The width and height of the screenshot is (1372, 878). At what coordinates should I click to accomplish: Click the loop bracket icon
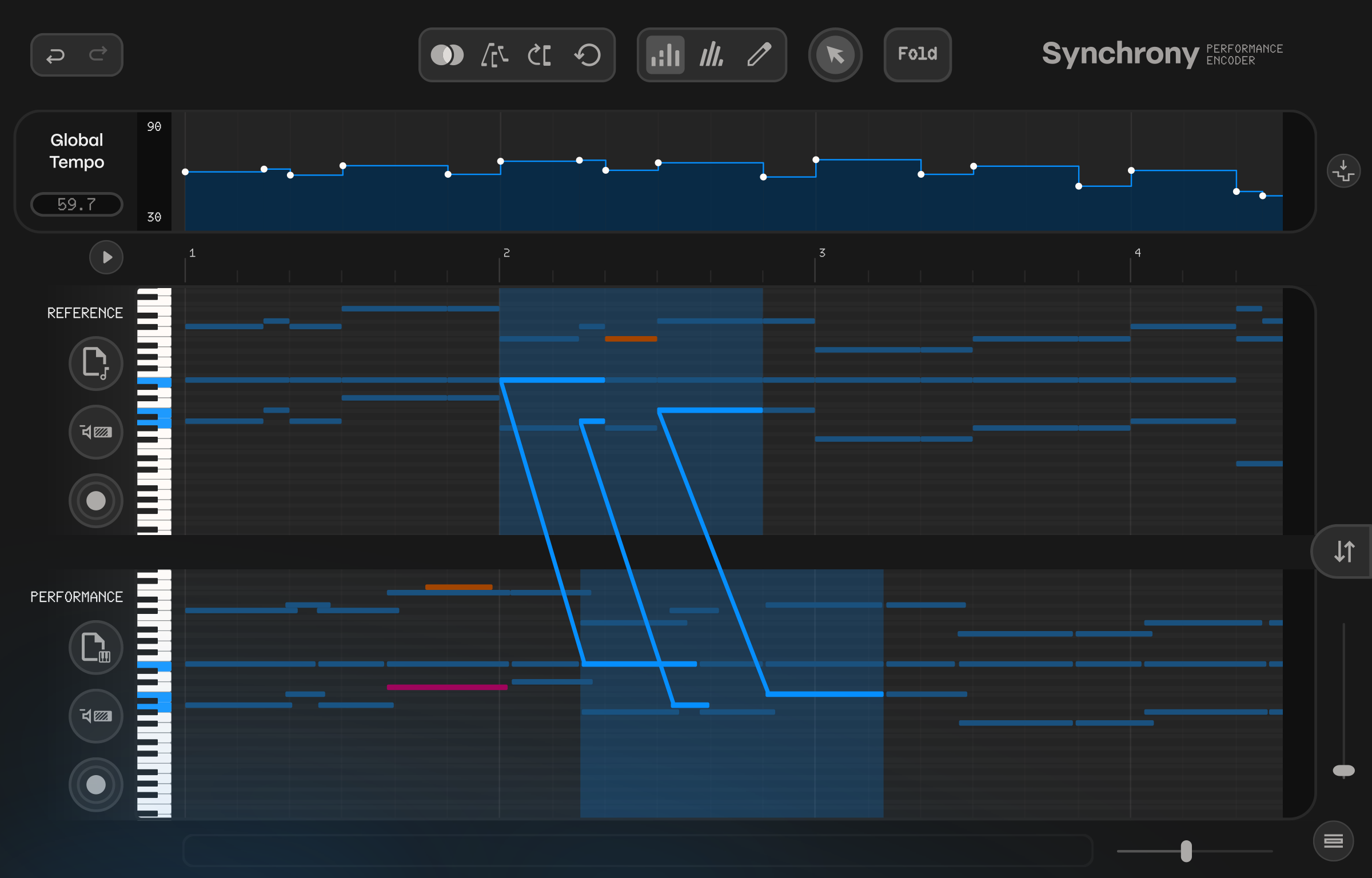pos(540,55)
